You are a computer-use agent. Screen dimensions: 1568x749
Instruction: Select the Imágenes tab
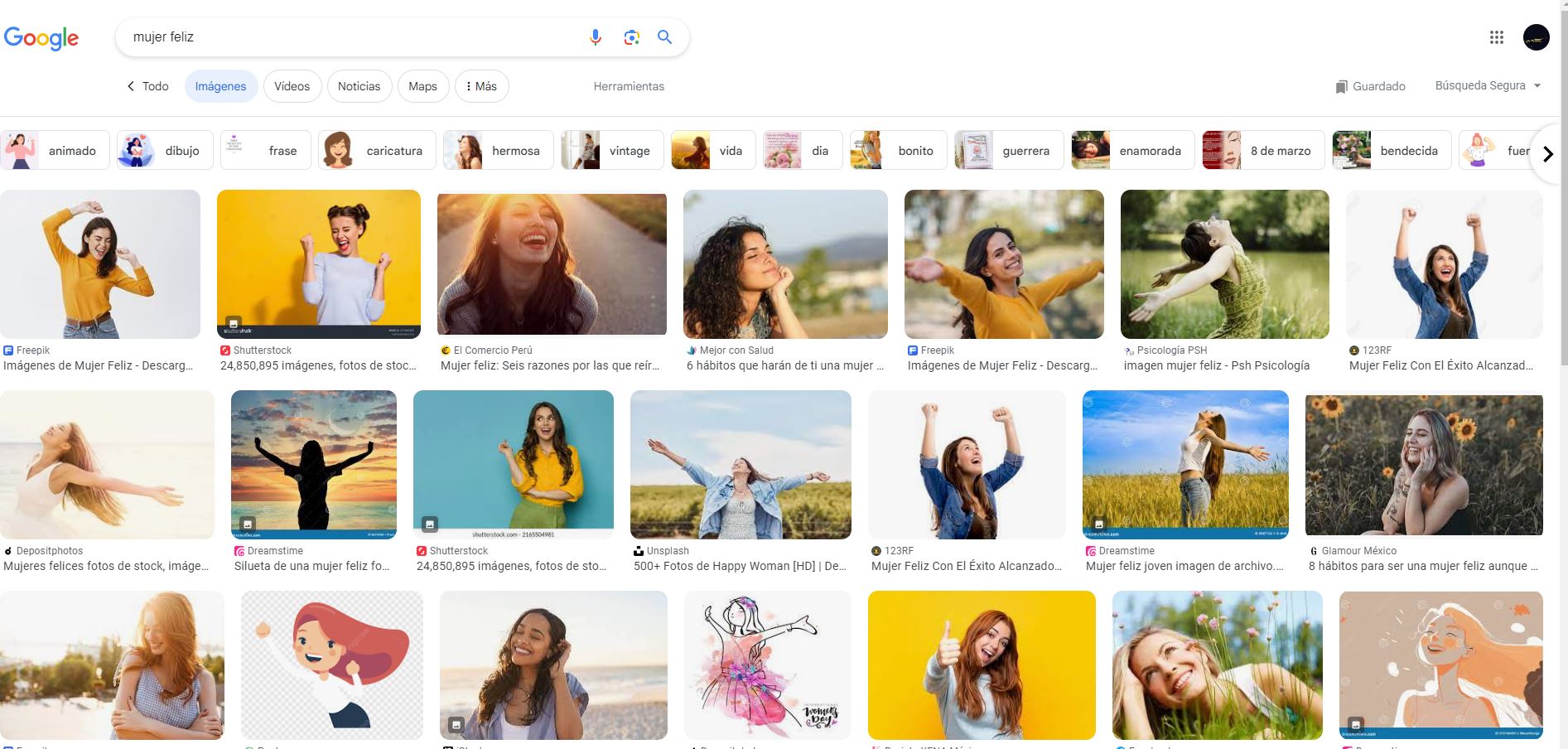(x=220, y=86)
